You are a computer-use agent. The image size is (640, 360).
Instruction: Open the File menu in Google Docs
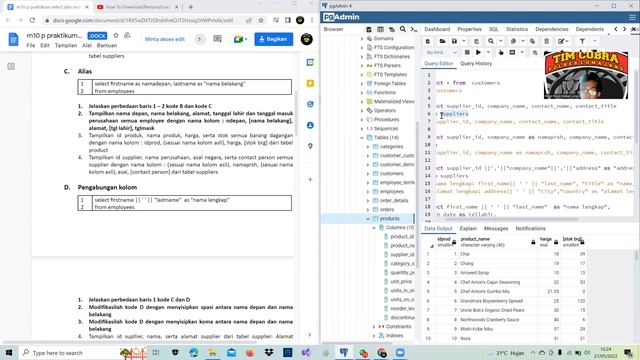31,45
